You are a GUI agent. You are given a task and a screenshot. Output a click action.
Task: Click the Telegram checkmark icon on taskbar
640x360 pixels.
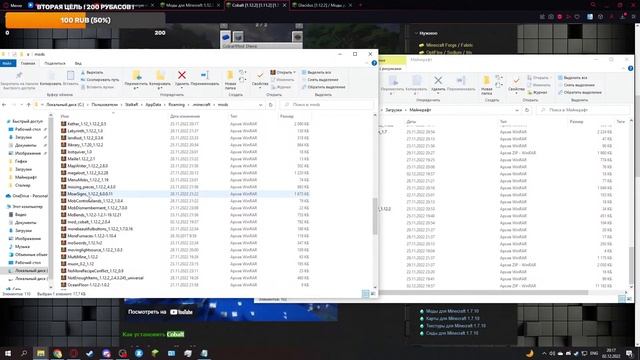90,353
